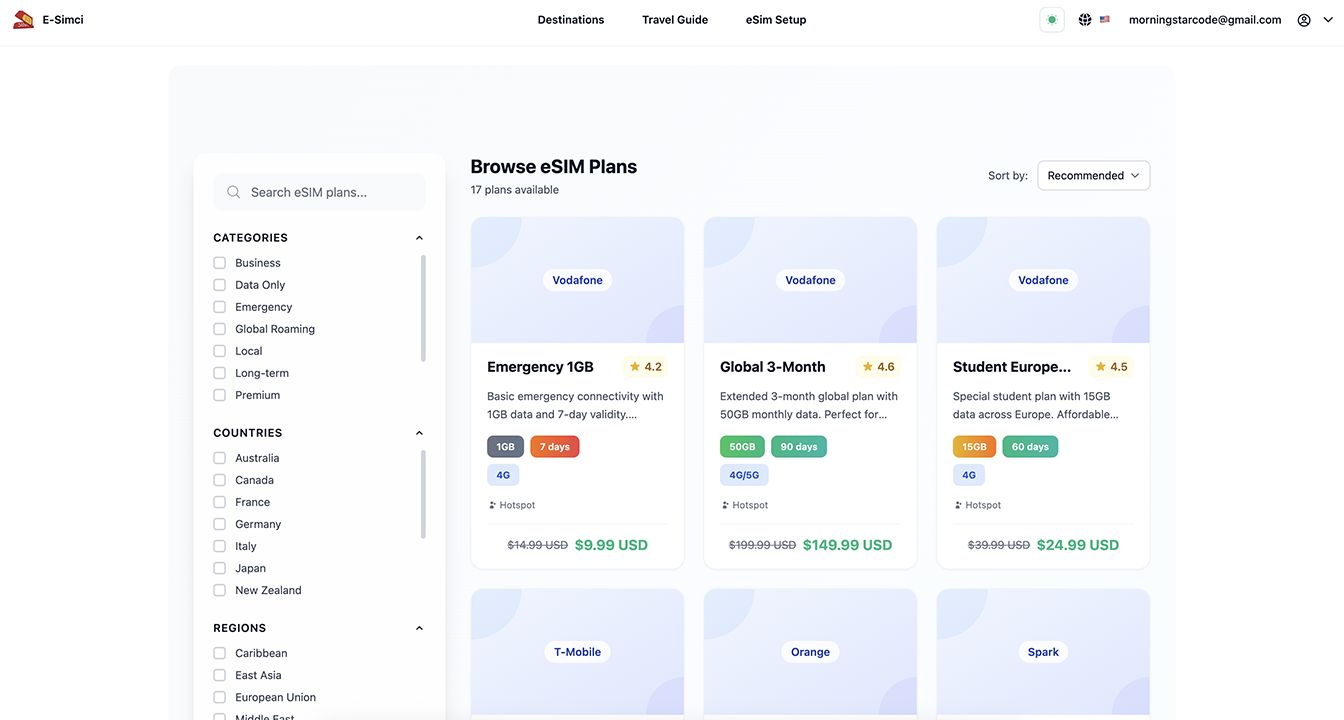Open the Destinations menu
This screenshot has width=1344, height=720.
571,20
